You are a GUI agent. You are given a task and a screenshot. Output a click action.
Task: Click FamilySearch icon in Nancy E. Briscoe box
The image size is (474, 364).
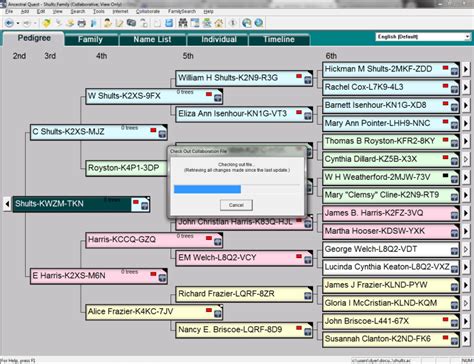pyautogui.click(x=308, y=332)
